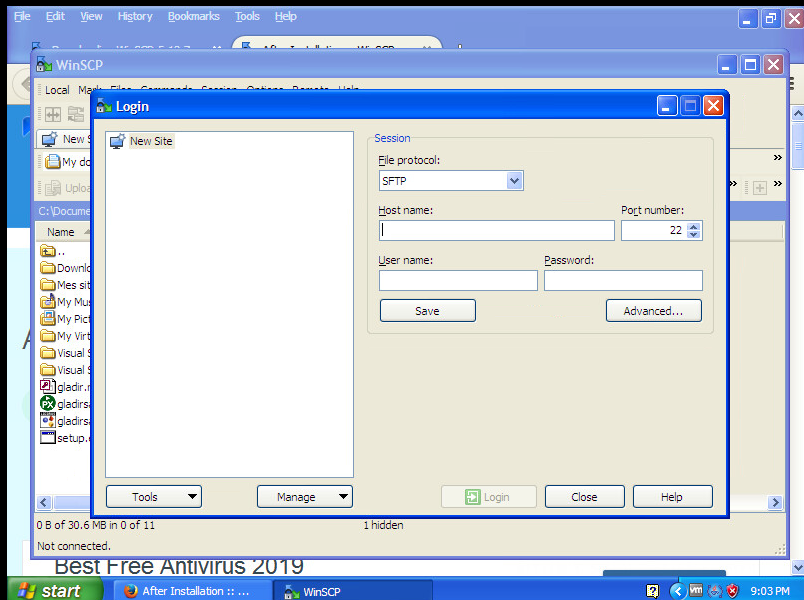Click Firefox page scrollbar up arrow
804x600 pixels.
pyautogui.click(x=797, y=113)
